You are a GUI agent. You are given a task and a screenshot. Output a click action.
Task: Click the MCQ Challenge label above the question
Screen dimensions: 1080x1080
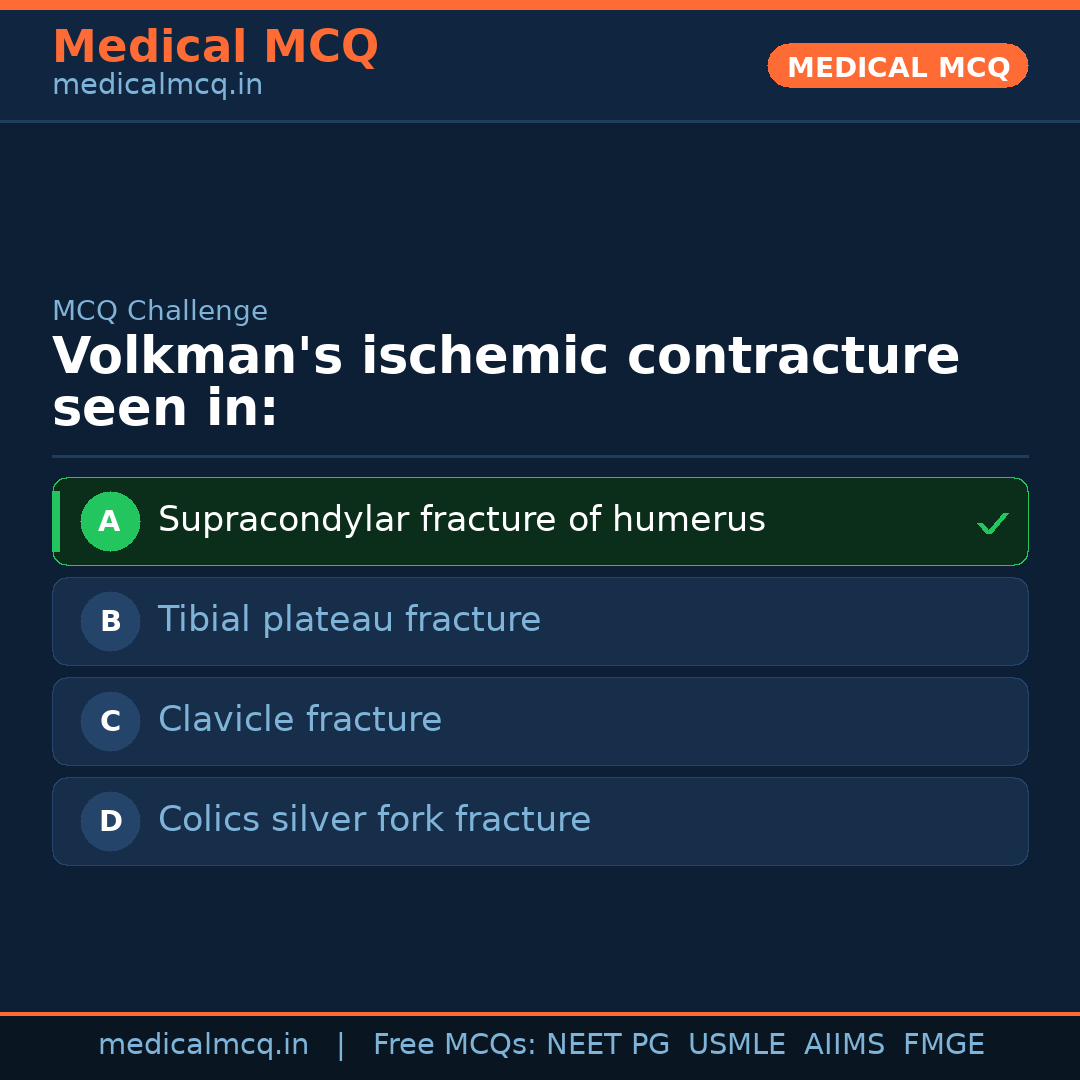pos(160,311)
